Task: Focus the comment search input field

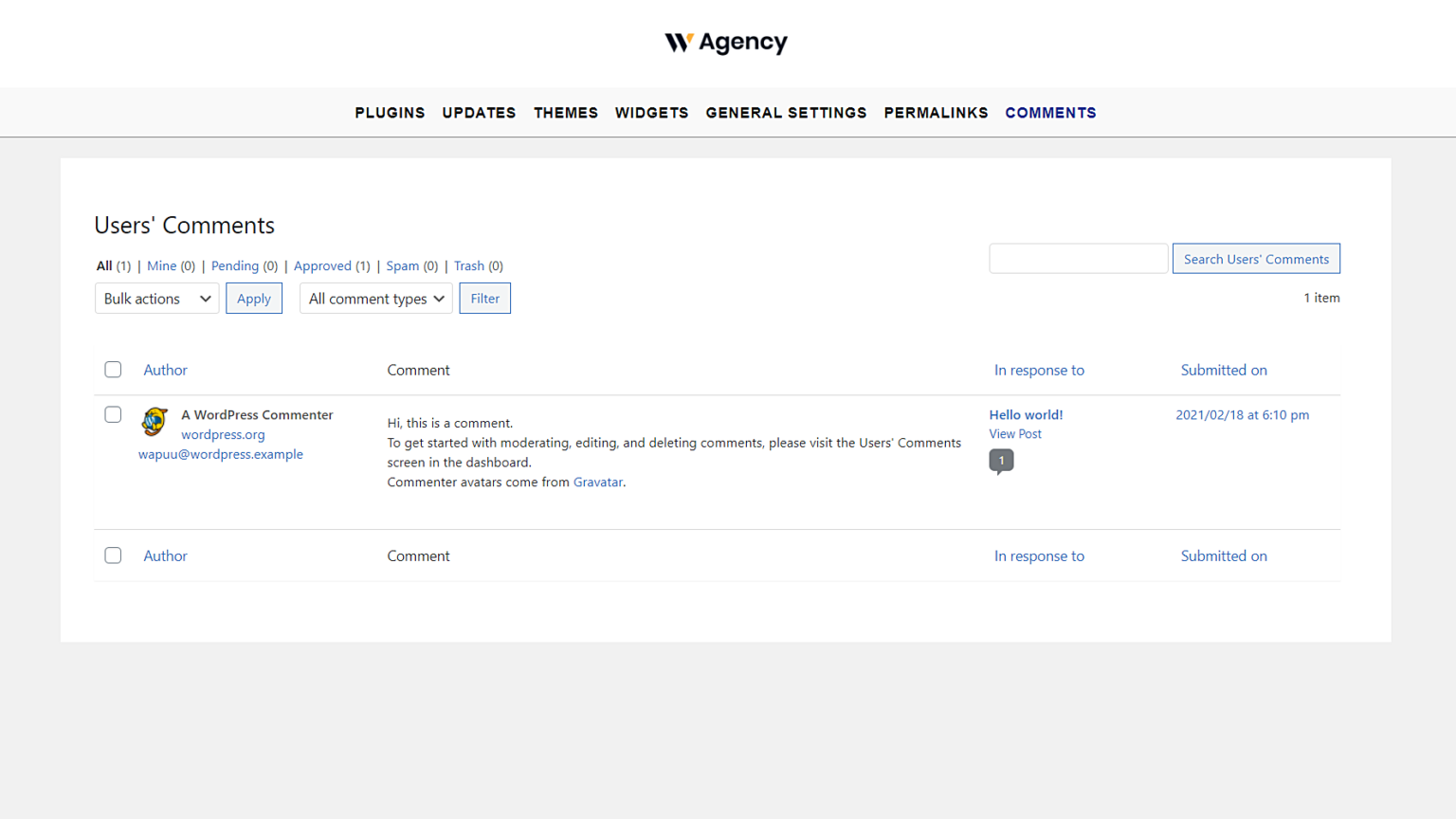Action: pyautogui.click(x=1079, y=259)
